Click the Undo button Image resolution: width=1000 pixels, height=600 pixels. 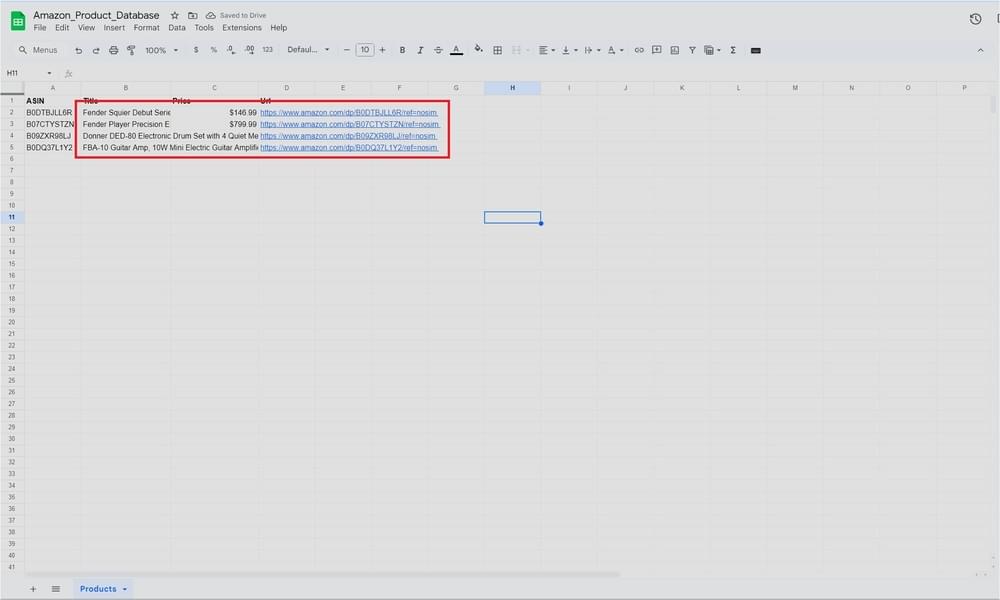[78, 49]
